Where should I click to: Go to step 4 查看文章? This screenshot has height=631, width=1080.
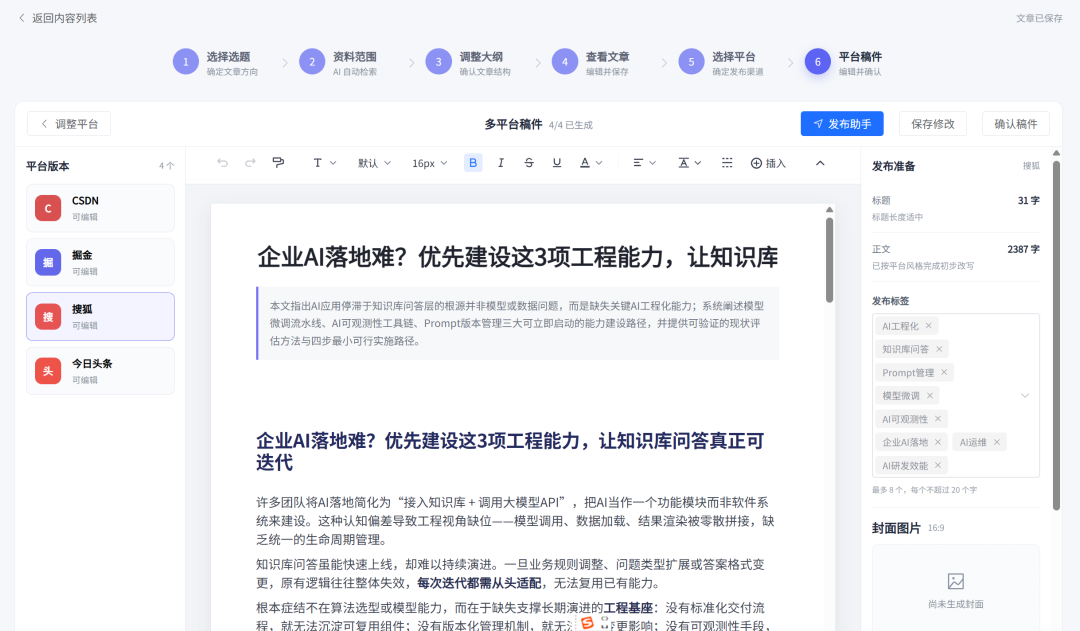(591, 62)
